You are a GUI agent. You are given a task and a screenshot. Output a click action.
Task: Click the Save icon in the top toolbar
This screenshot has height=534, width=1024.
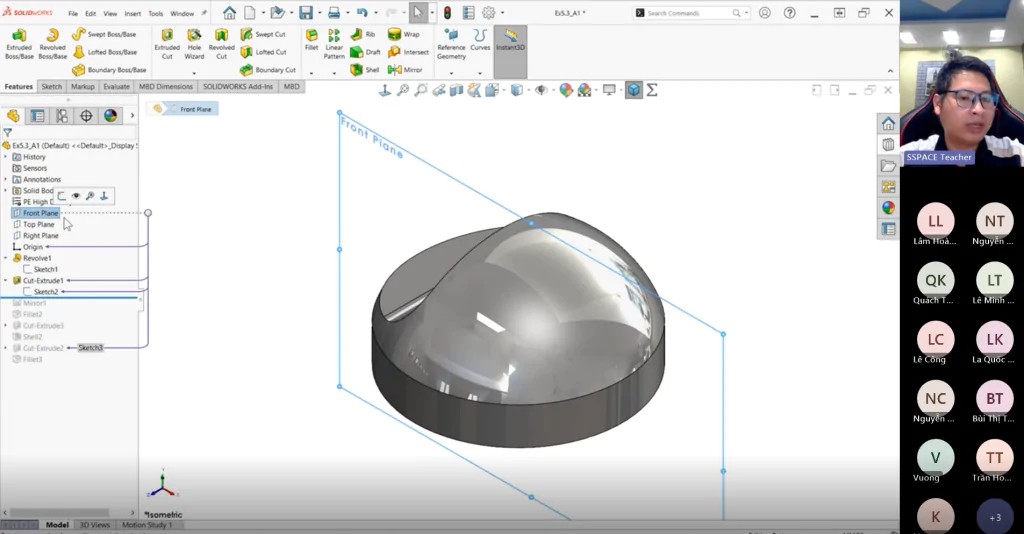click(x=306, y=12)
